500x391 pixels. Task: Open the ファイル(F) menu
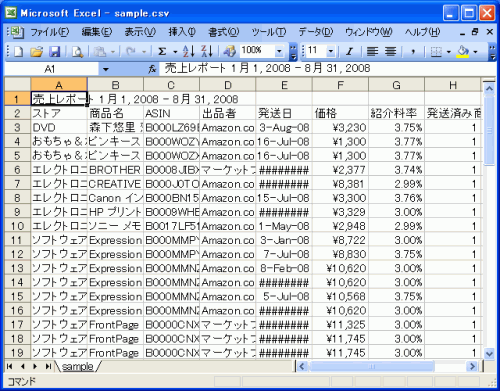point(50,32)
